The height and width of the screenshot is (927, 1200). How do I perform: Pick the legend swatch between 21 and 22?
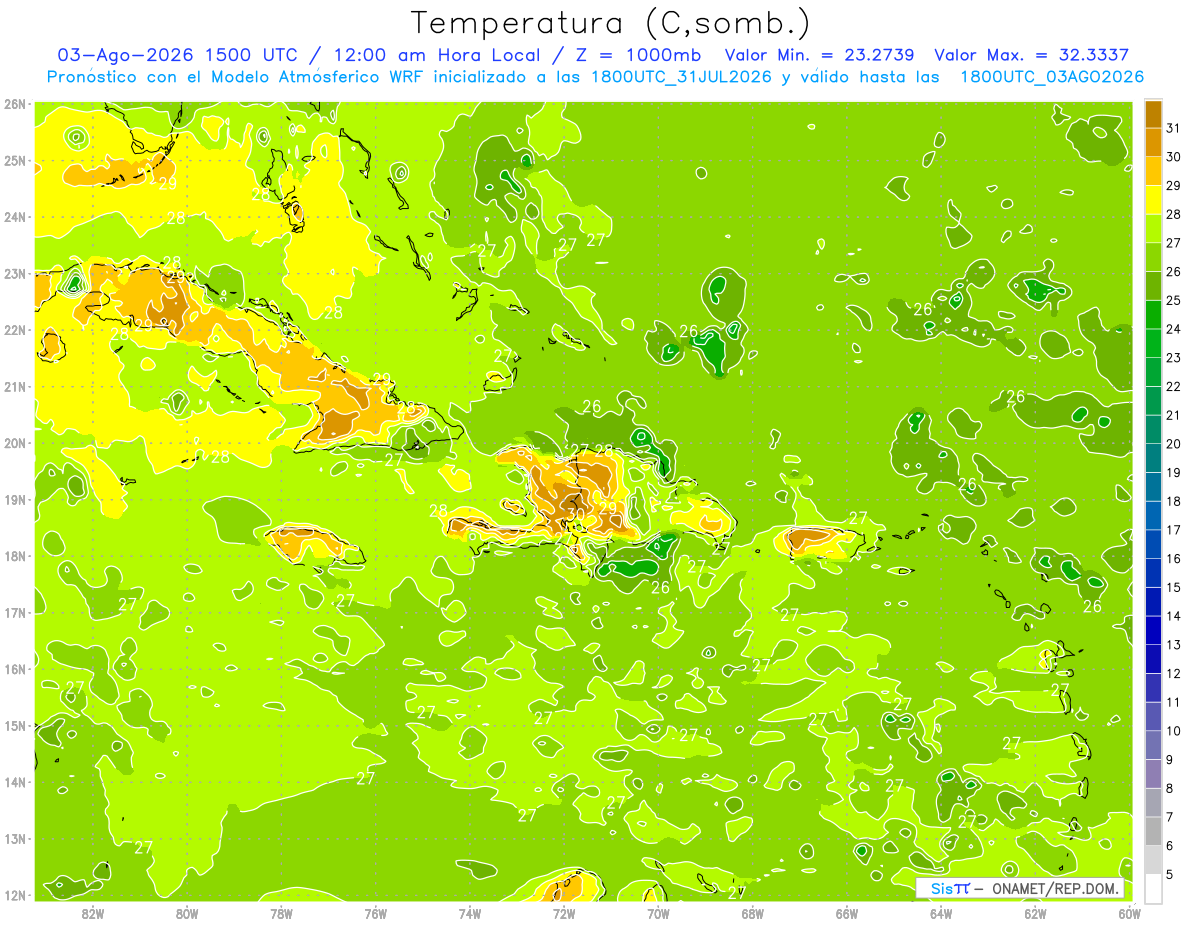1153,401
